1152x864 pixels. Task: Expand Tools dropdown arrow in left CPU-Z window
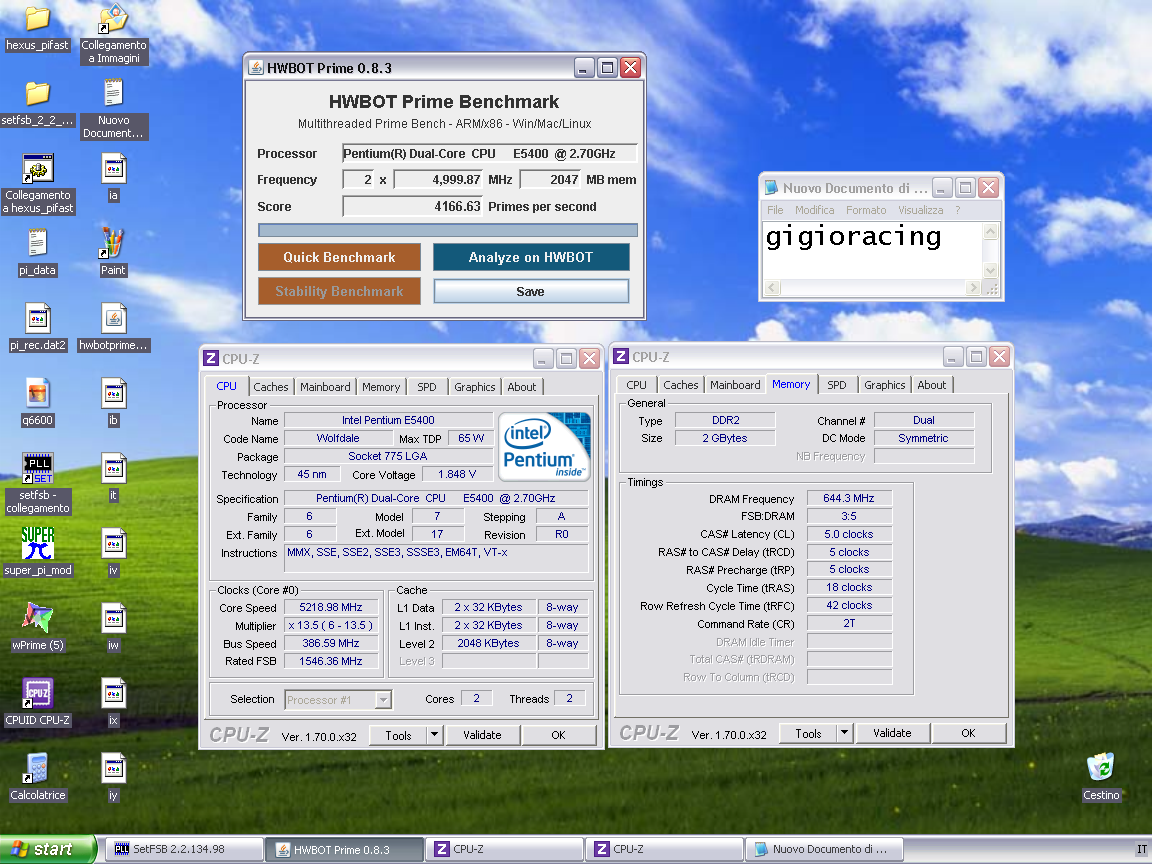(434, 735)
